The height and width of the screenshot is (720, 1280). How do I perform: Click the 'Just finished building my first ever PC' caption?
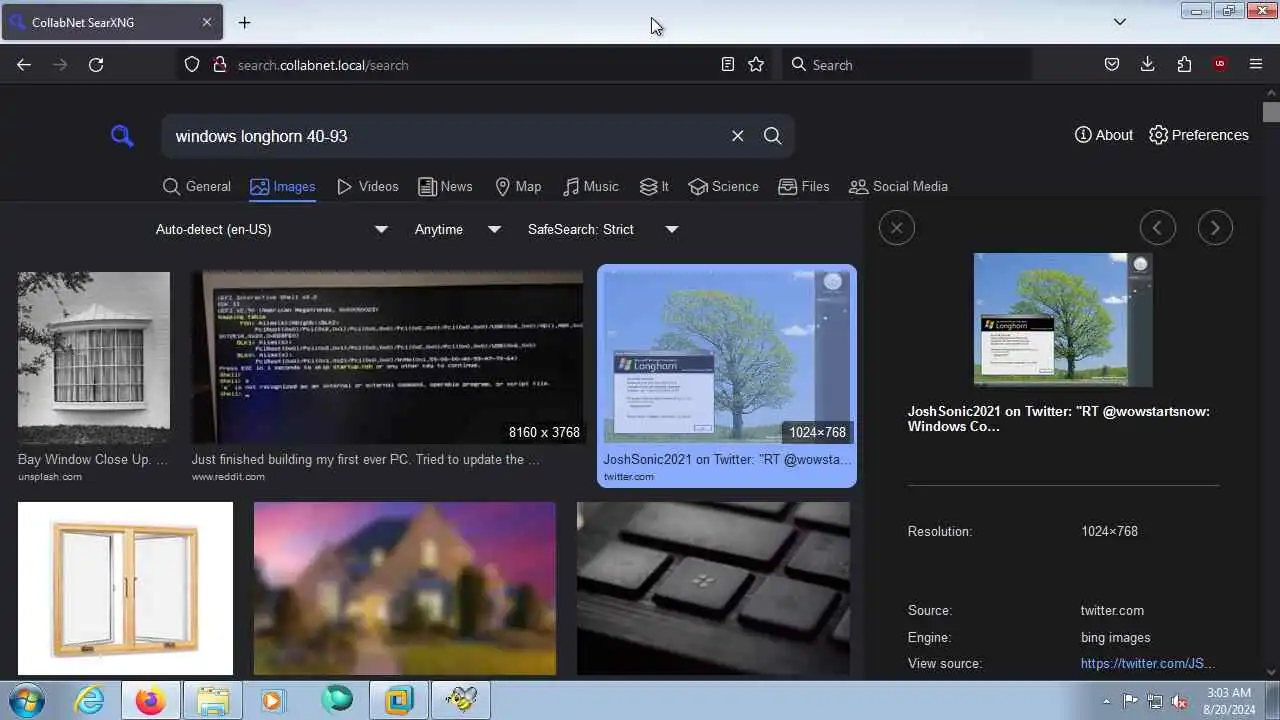[x=366, y=460]
